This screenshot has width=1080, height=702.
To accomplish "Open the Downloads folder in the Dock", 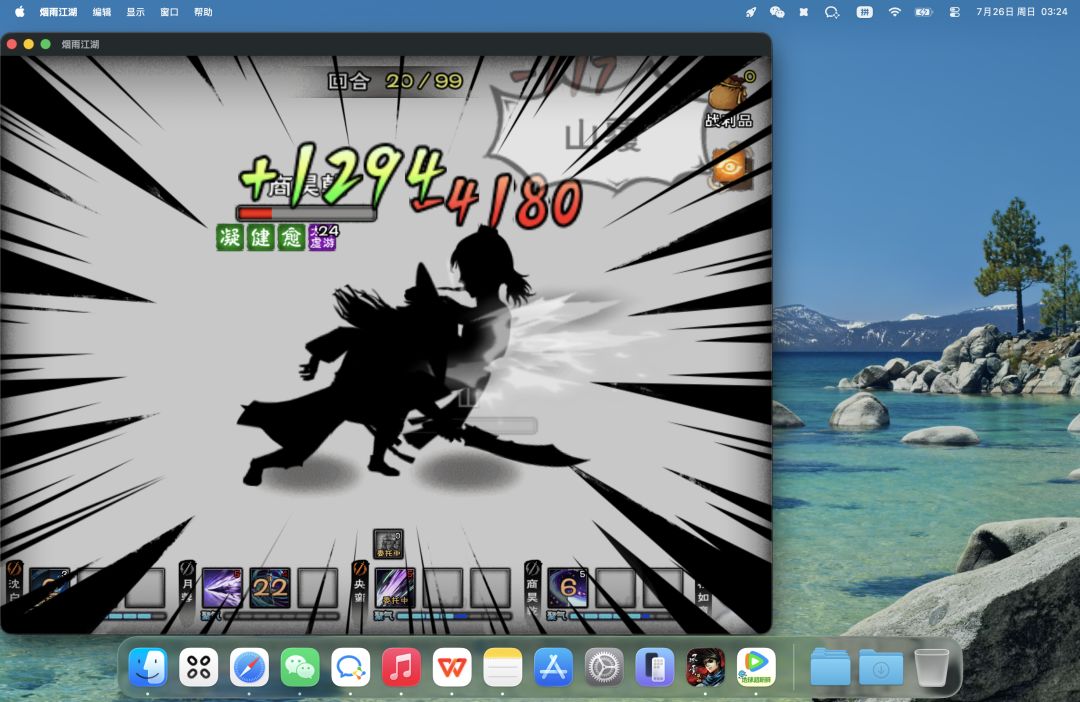I will [x=880, y=667].
